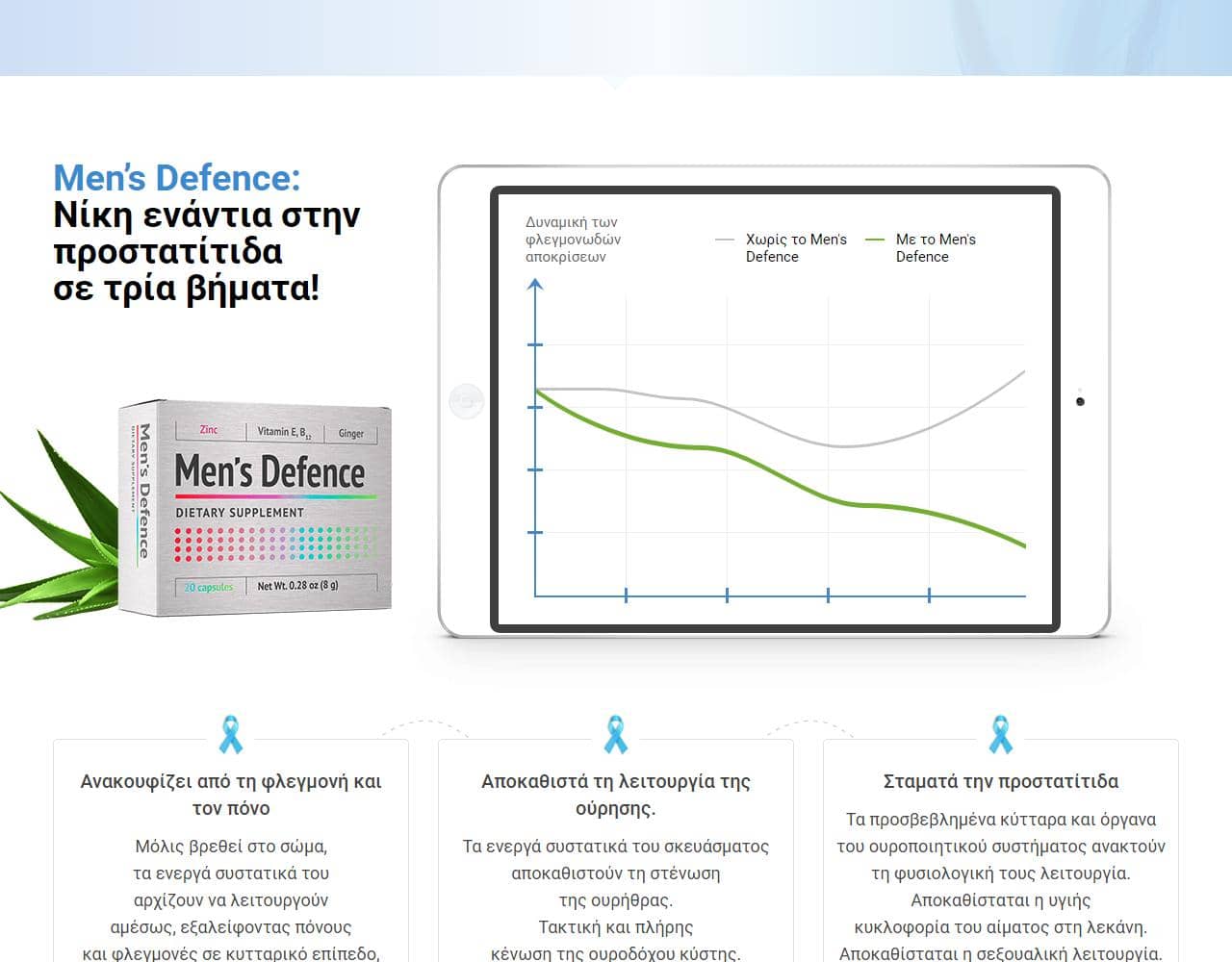The height and width of the screenshot is (962, 1232).
Task: Click the 'Men's Defence:' blue heading link
Action: coord(178,177)
